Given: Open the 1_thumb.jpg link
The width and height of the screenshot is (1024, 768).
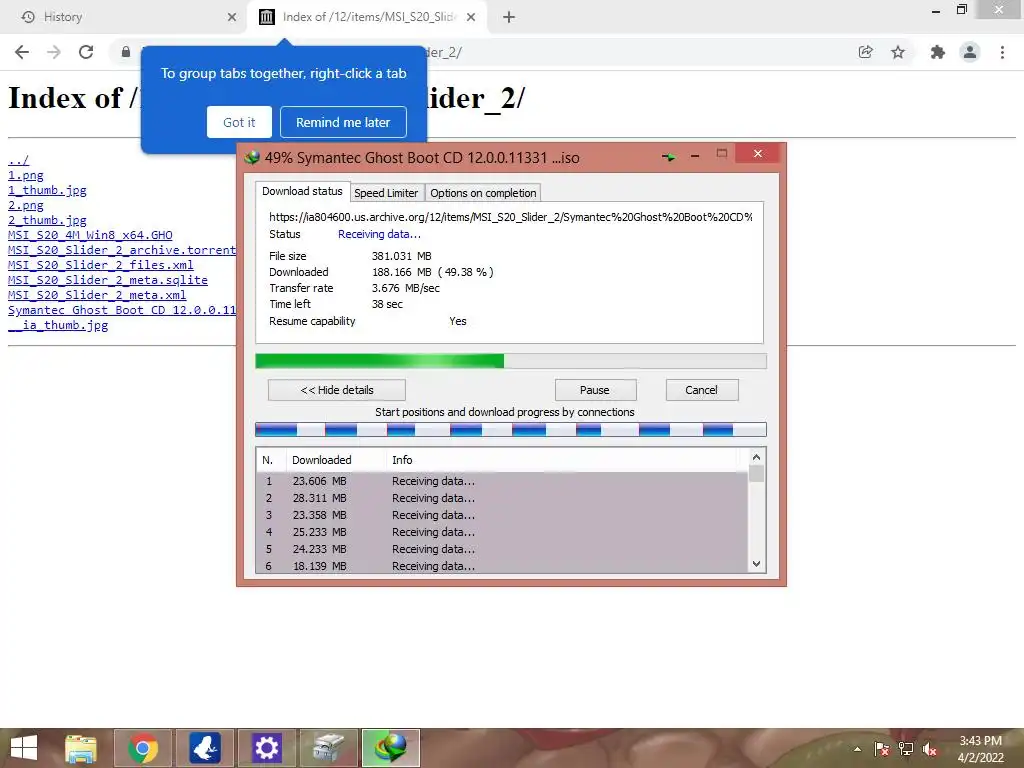Looking at the screenshot, I should coord(47,190).
